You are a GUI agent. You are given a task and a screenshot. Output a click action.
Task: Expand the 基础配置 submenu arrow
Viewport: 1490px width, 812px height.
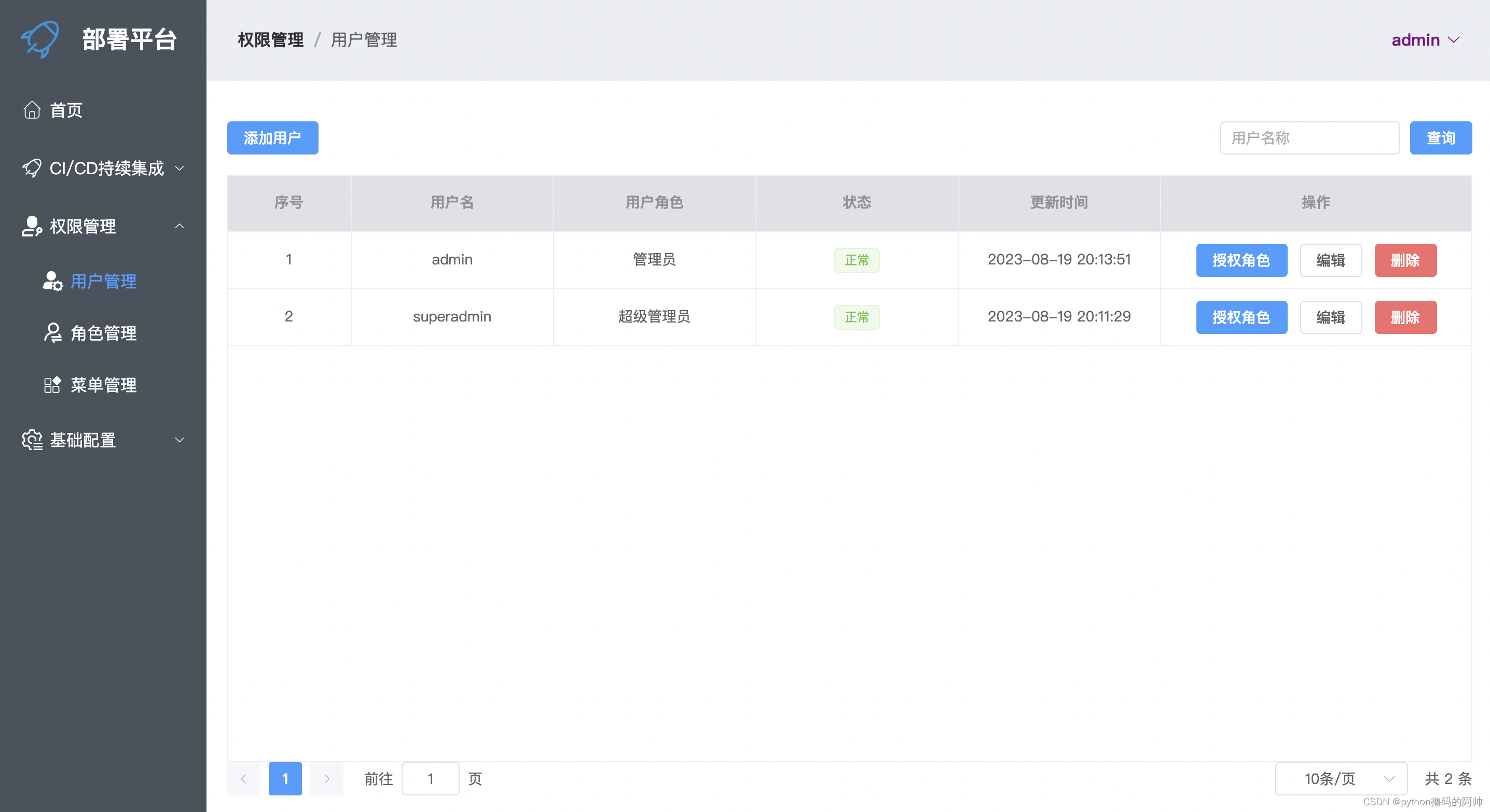pos(180,440)
